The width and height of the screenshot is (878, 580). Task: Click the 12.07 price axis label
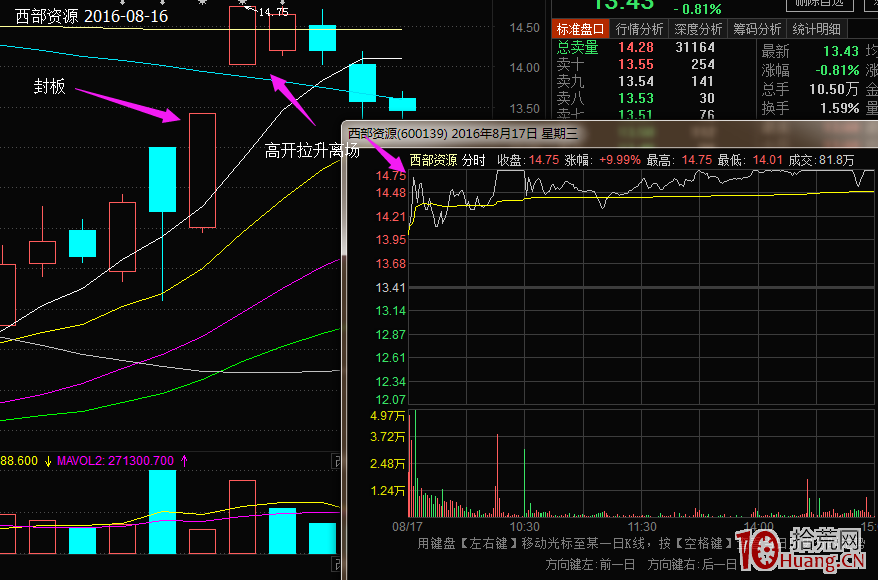click(390, 400)
